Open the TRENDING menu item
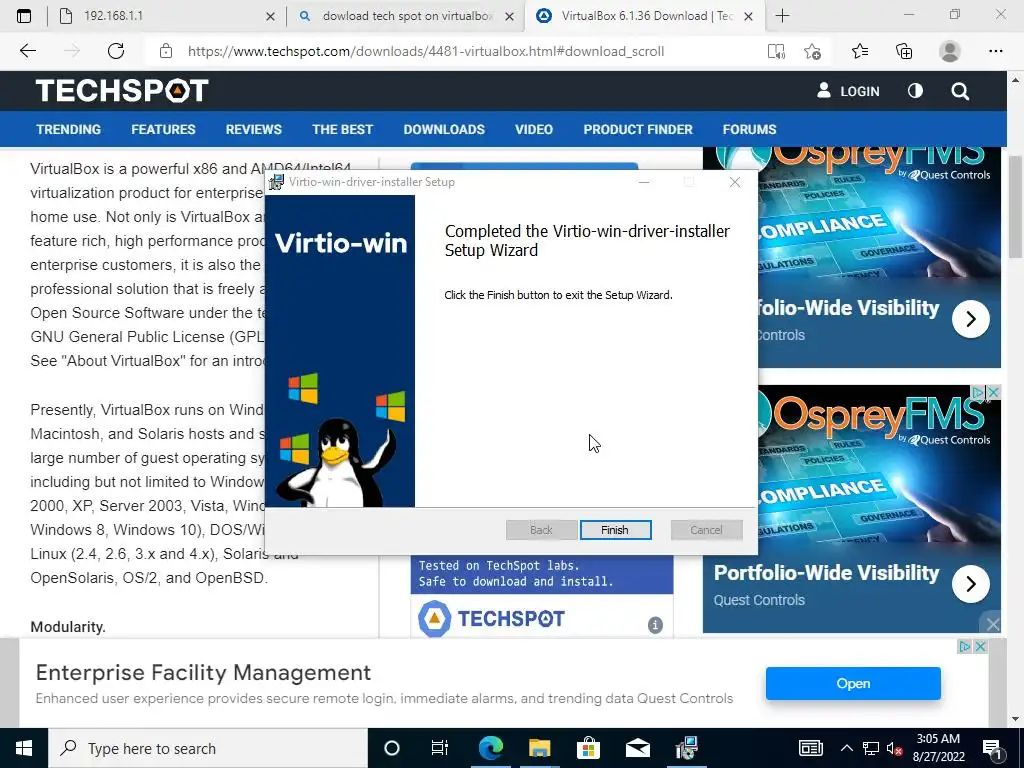Viewport: 1024px width, 768px height. [69, 129]
